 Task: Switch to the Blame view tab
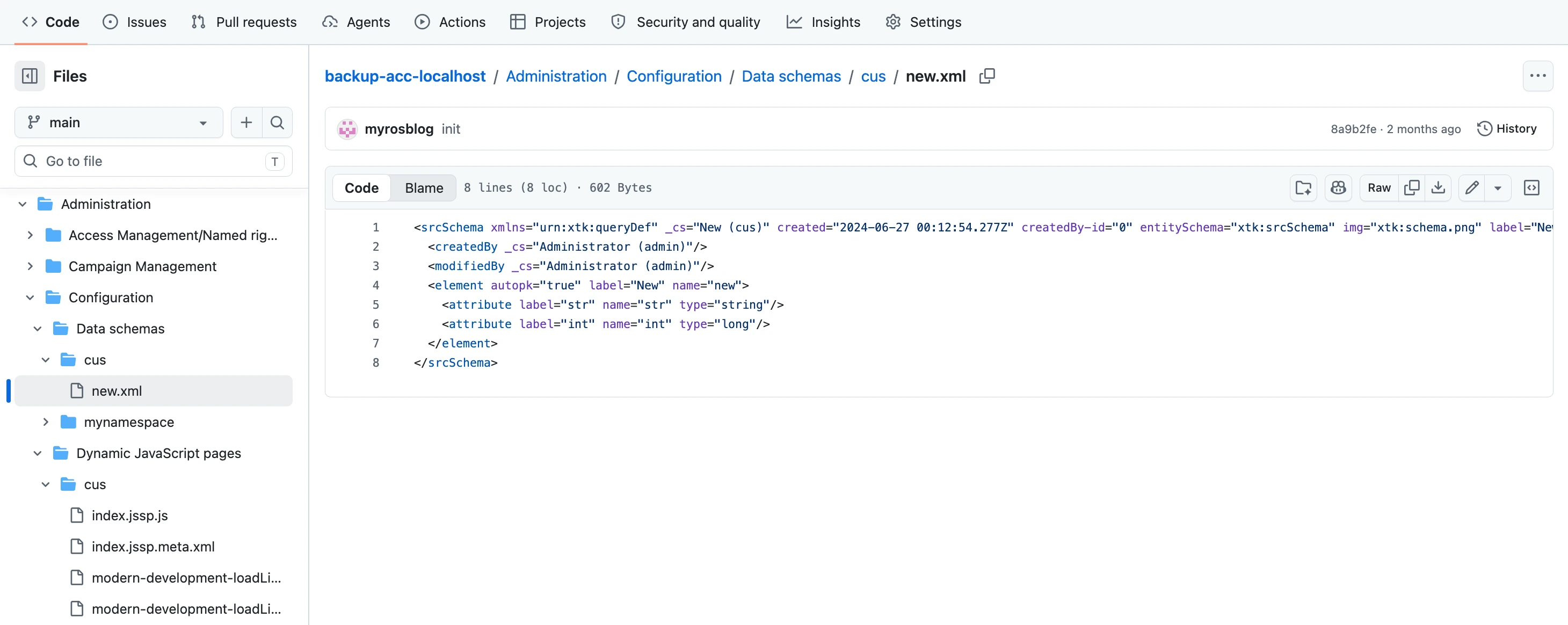tap(424, 188)
